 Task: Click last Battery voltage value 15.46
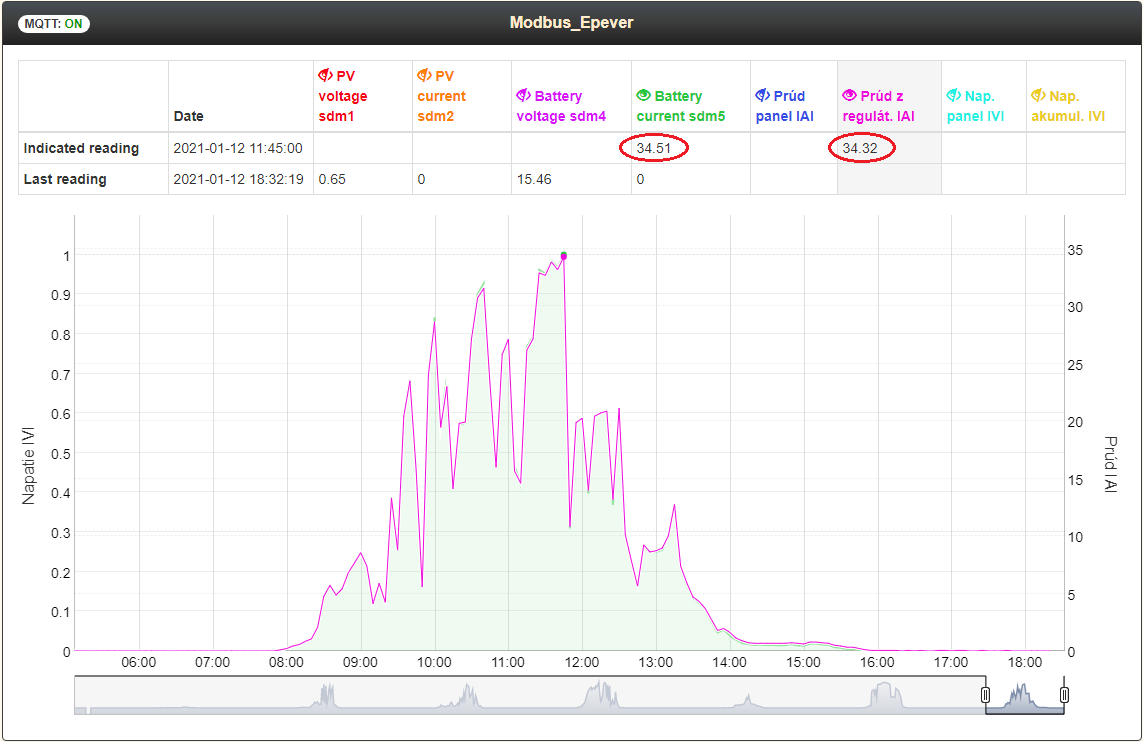[x=534, y=180]
